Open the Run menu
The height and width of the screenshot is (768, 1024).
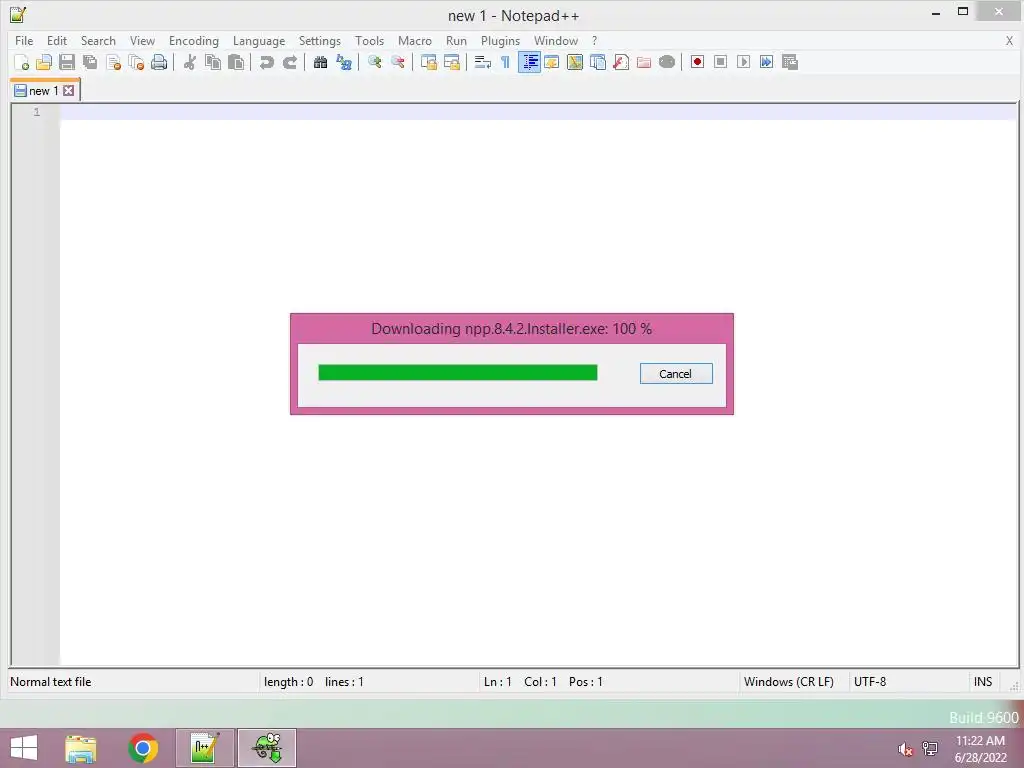pos(456,40)
